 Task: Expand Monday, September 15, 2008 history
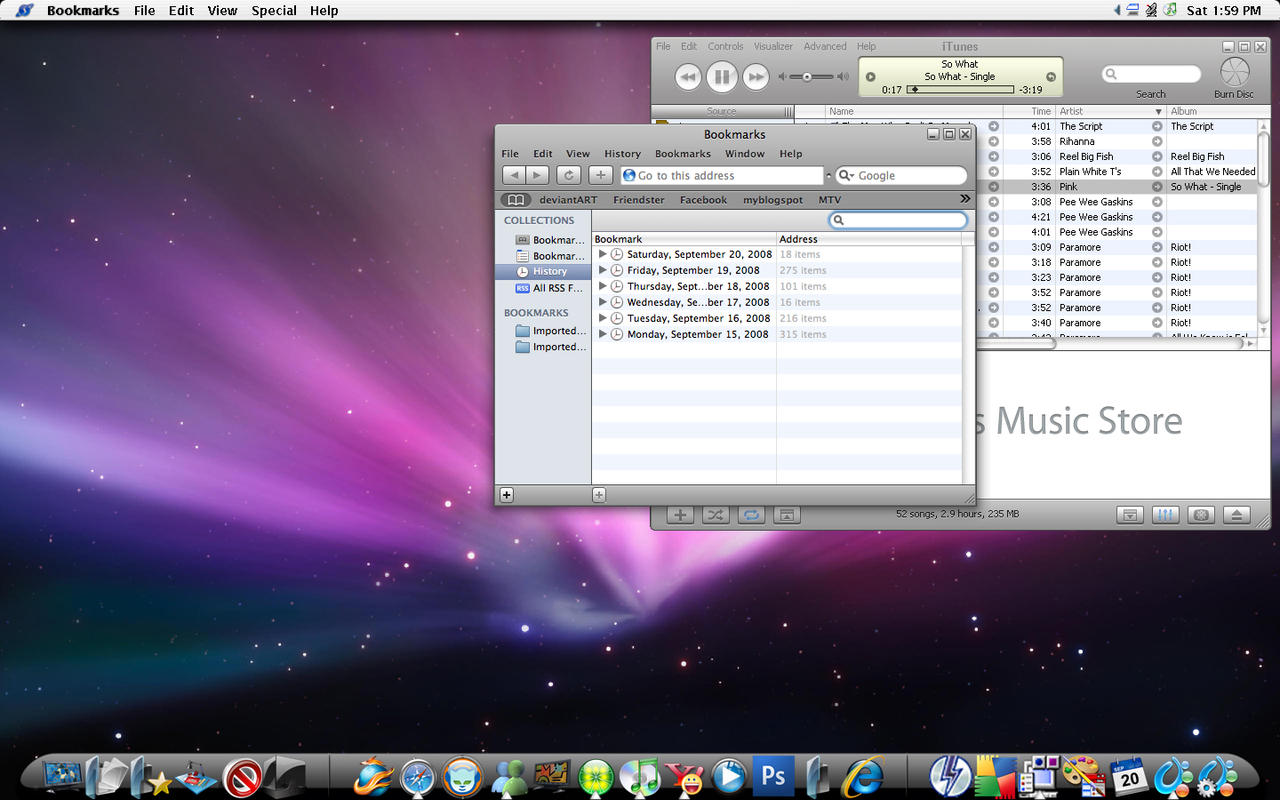pyautogui.click(x=603, y=334)
